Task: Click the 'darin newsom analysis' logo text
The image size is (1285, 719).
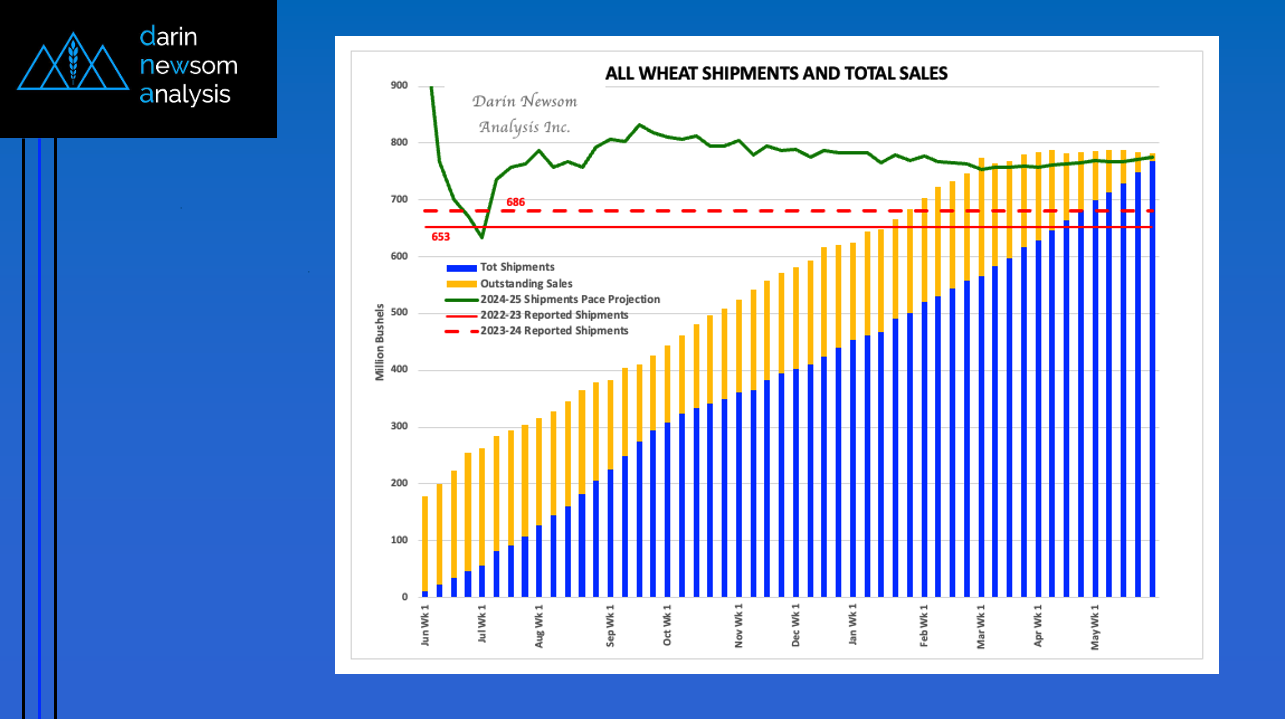Action: coord(189,66)
